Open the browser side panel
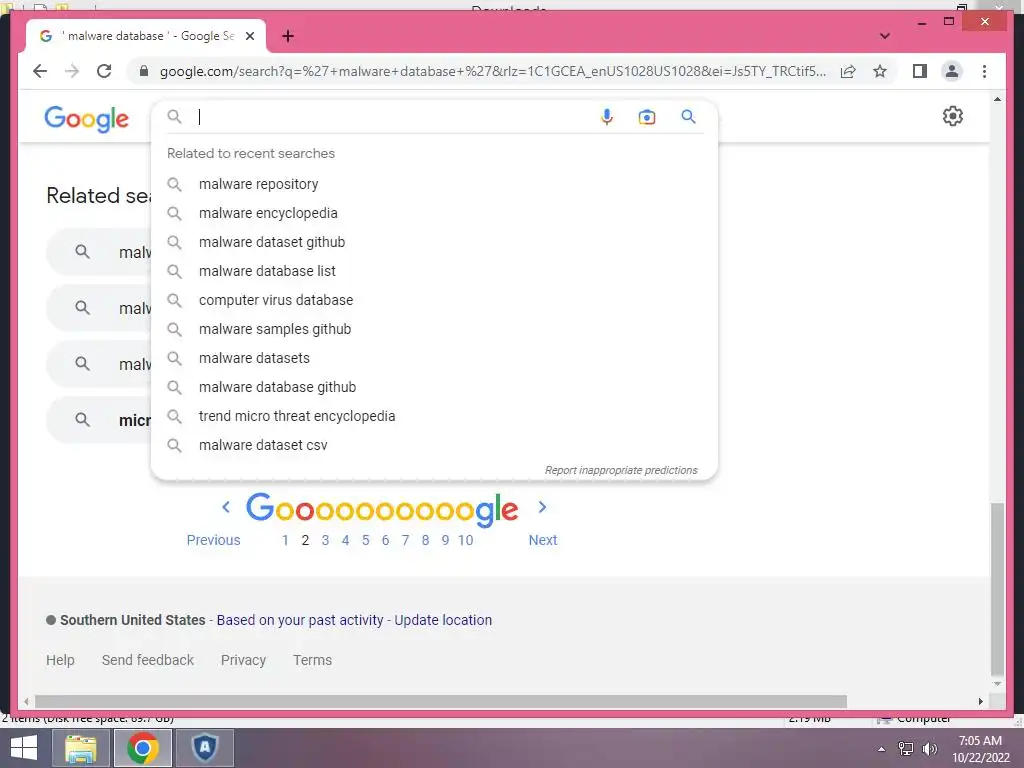The image size is (1024, 768). click(920, 71)
